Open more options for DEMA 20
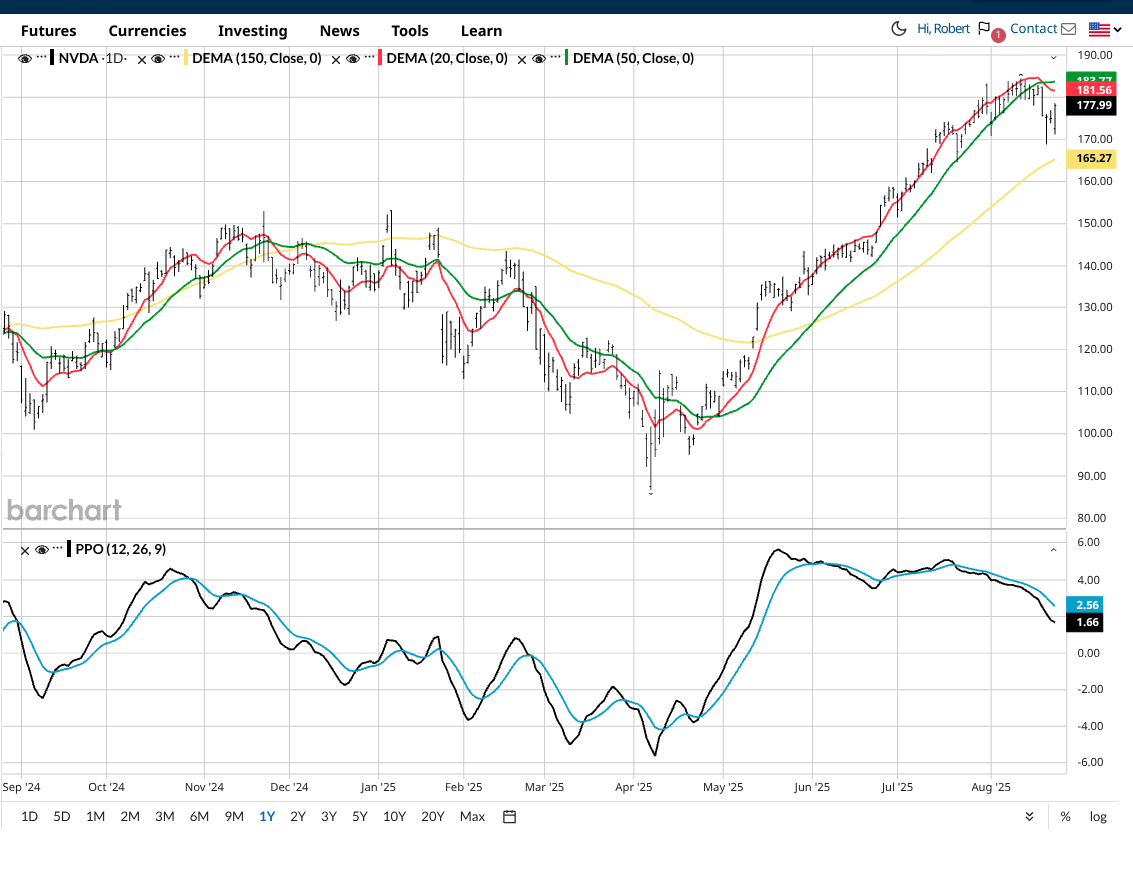Viewport: 1133px width, 870px height. (x=369, y=57)
